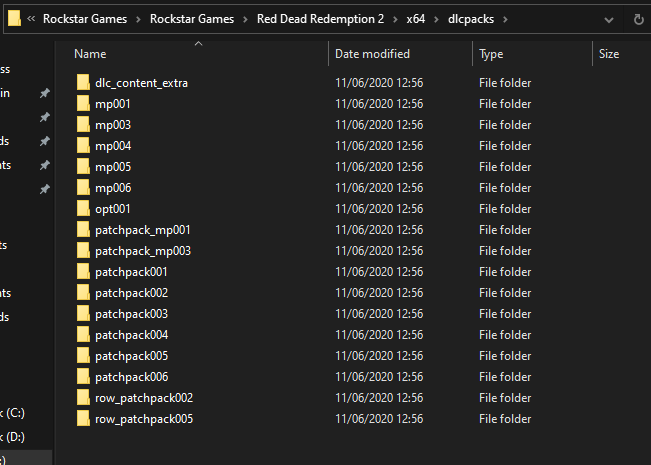Select the patchpack_mp003 folder name

pyautogui.click(x=143, y=251)
